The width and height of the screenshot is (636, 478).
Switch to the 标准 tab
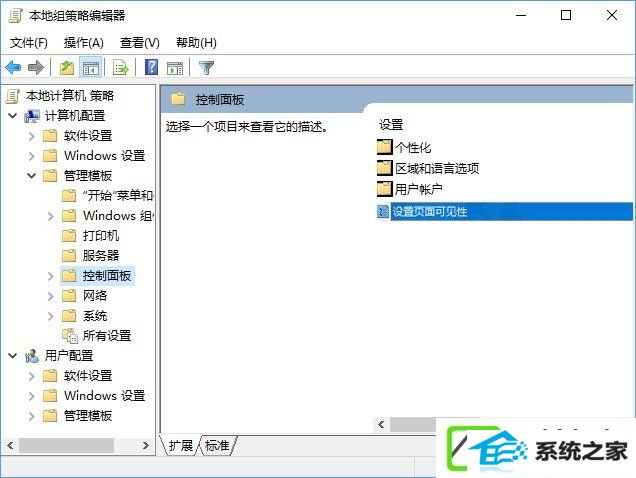coord(217,446)
